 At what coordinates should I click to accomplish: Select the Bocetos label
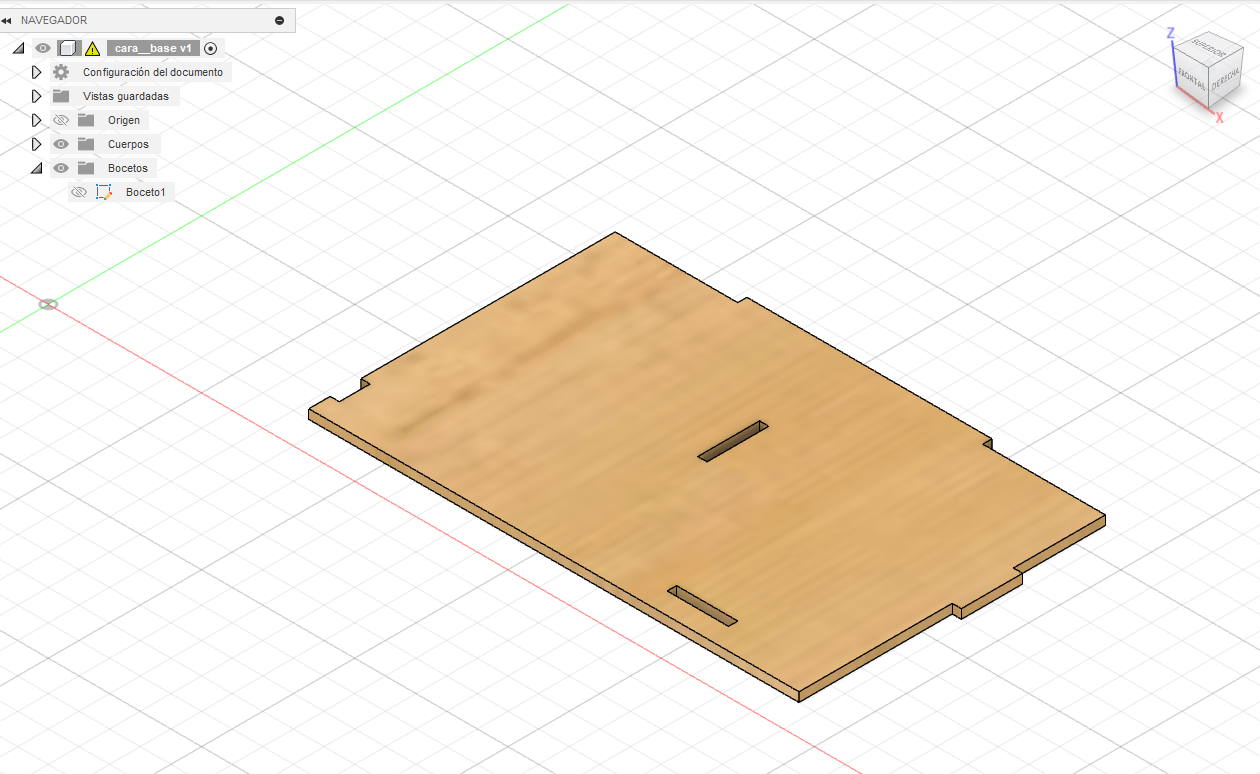tap(128, 168)
